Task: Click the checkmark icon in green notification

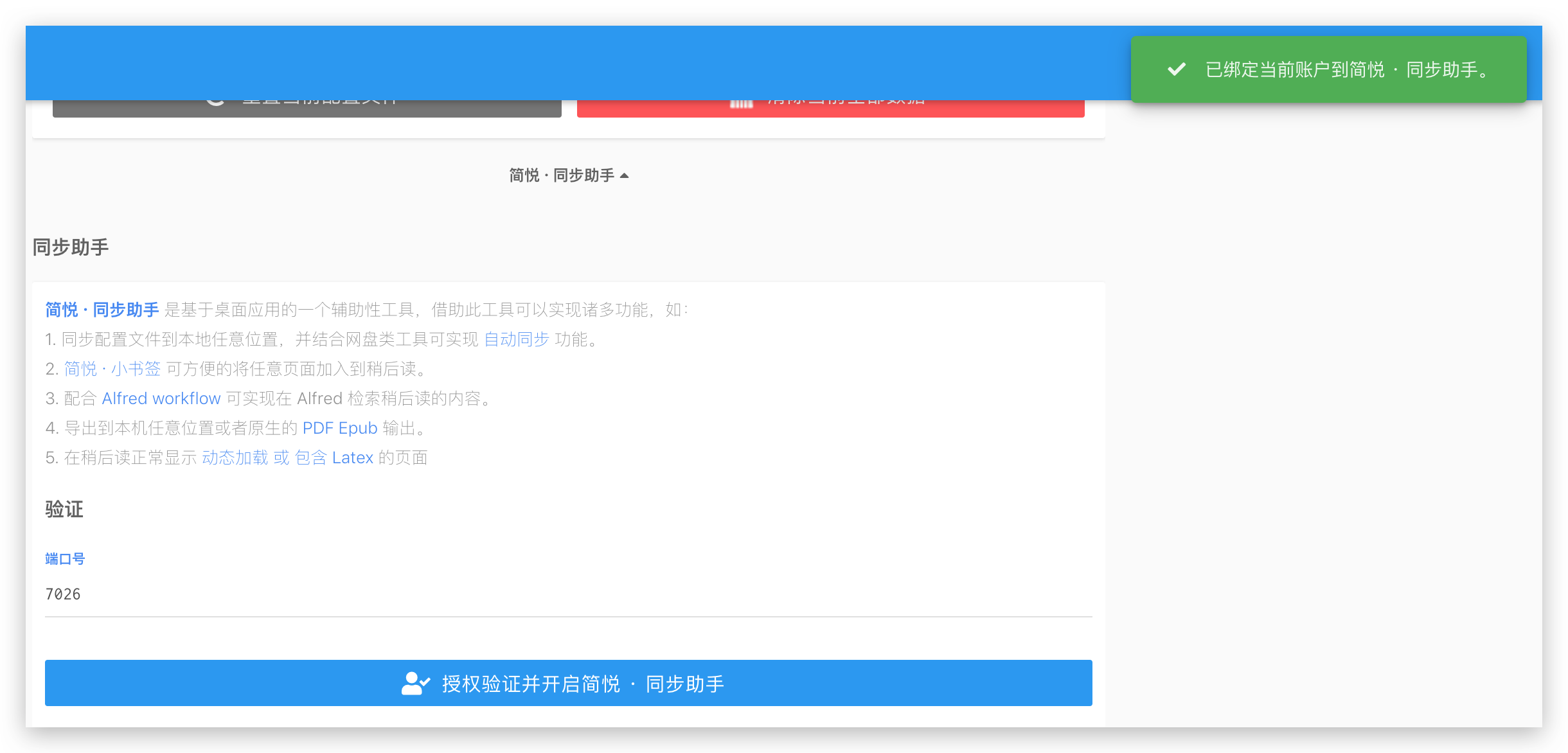Action: (1176, 69)
